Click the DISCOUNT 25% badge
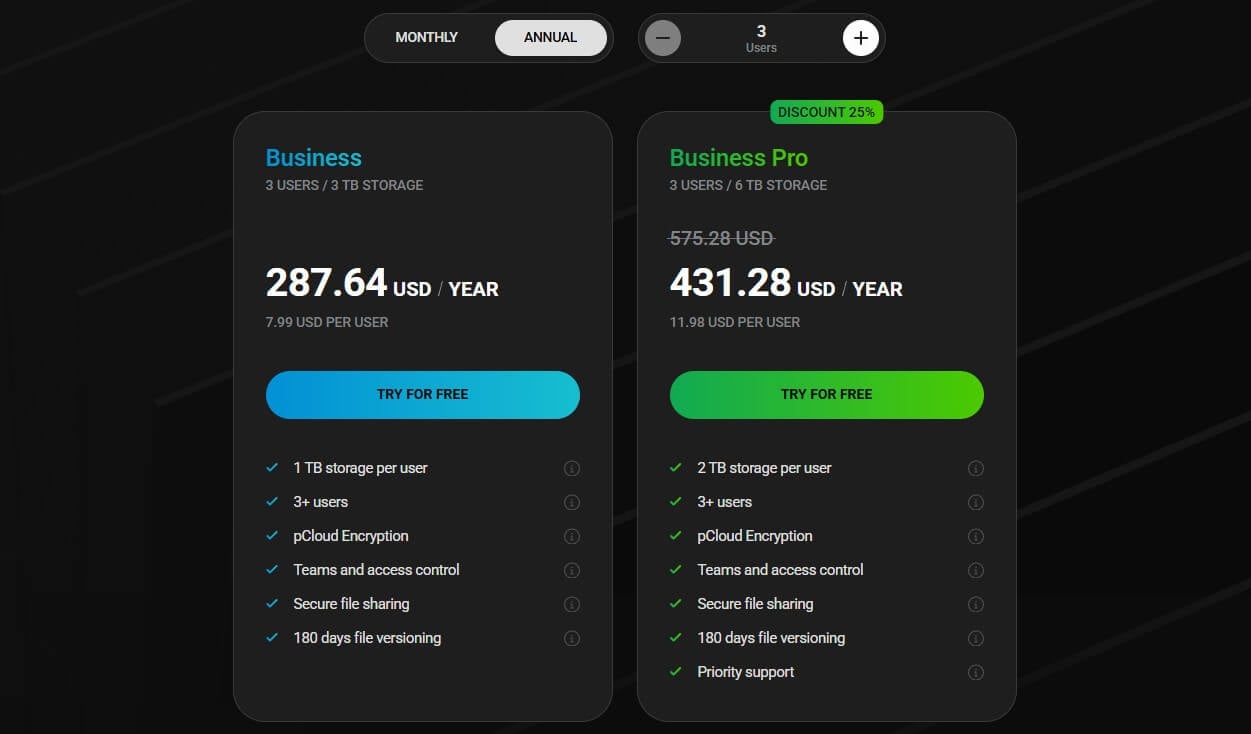 click(826, 112)
